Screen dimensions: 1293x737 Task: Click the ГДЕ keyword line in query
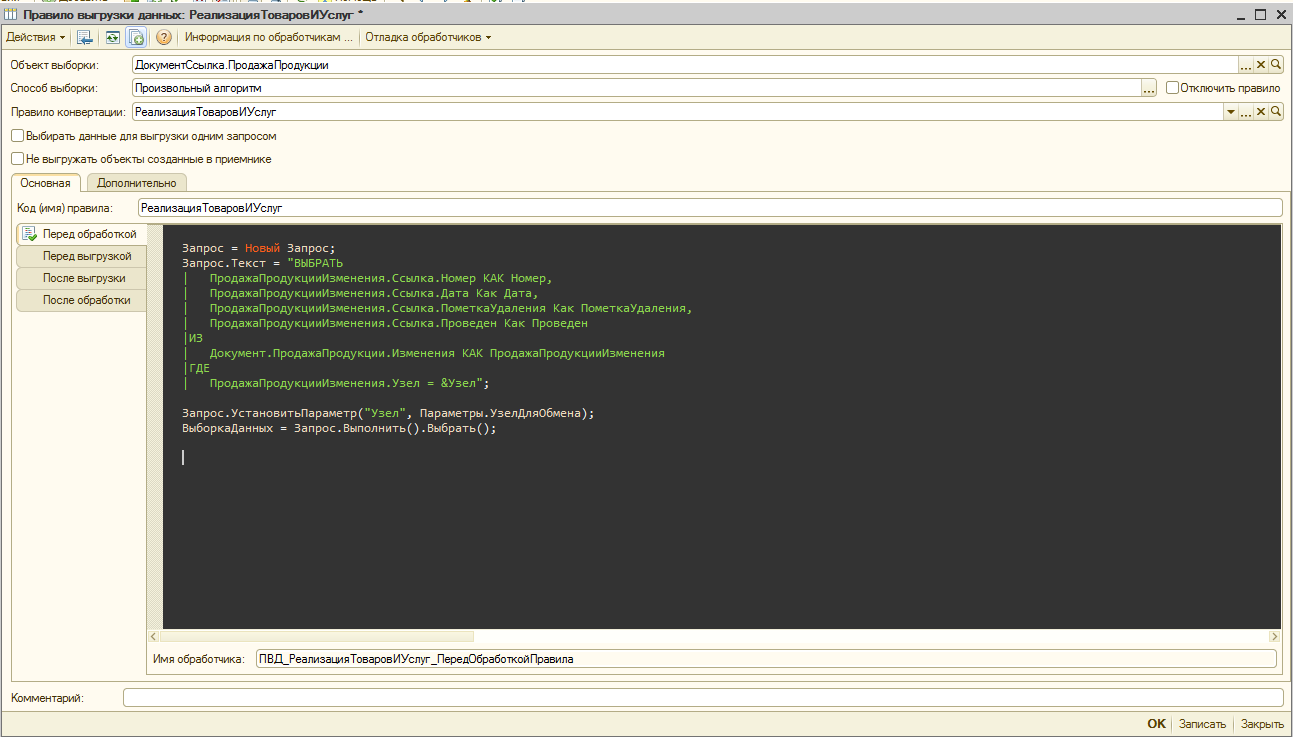click(198, 368)
